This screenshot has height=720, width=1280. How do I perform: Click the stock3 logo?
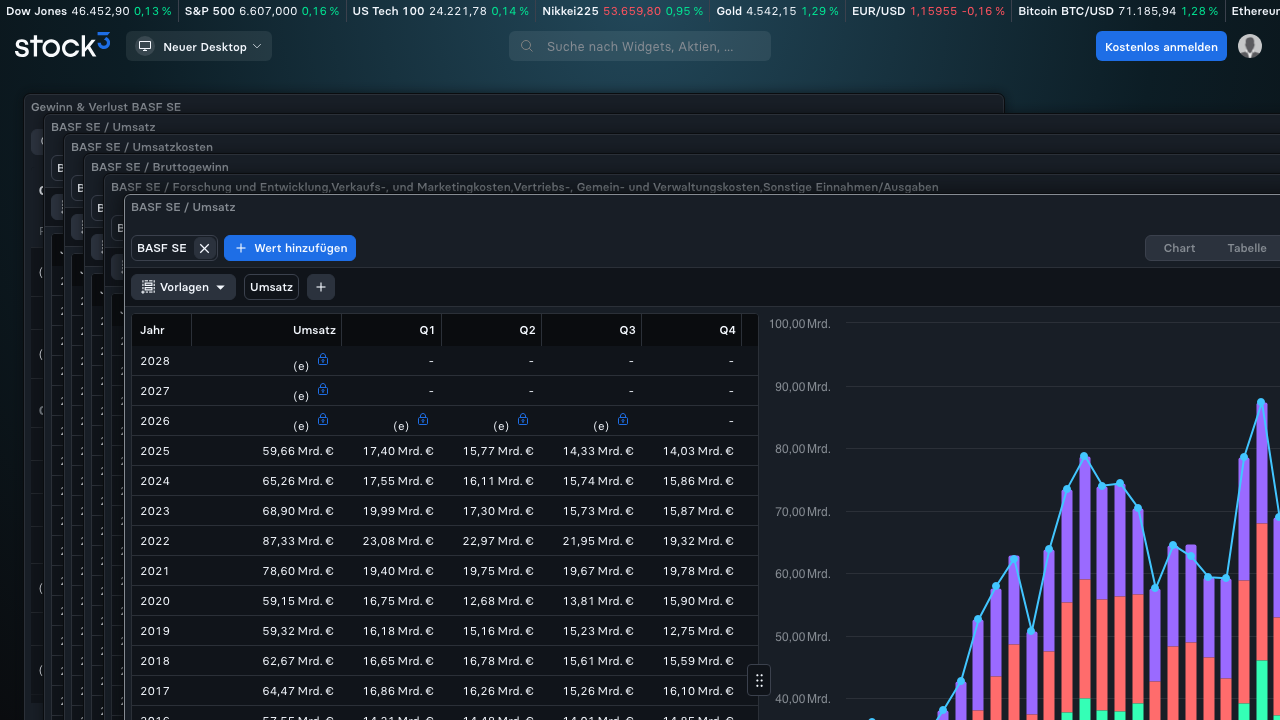coord(62,46)
